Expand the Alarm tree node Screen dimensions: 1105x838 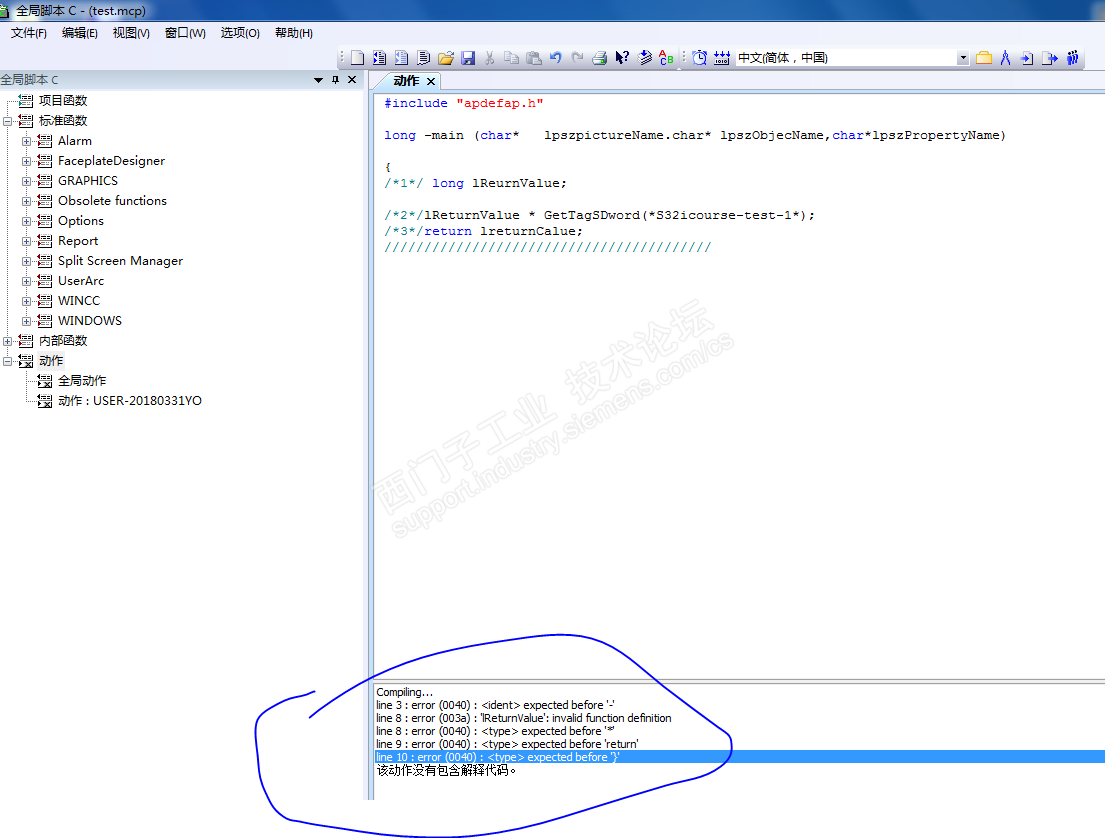click(x=26, y=141)
